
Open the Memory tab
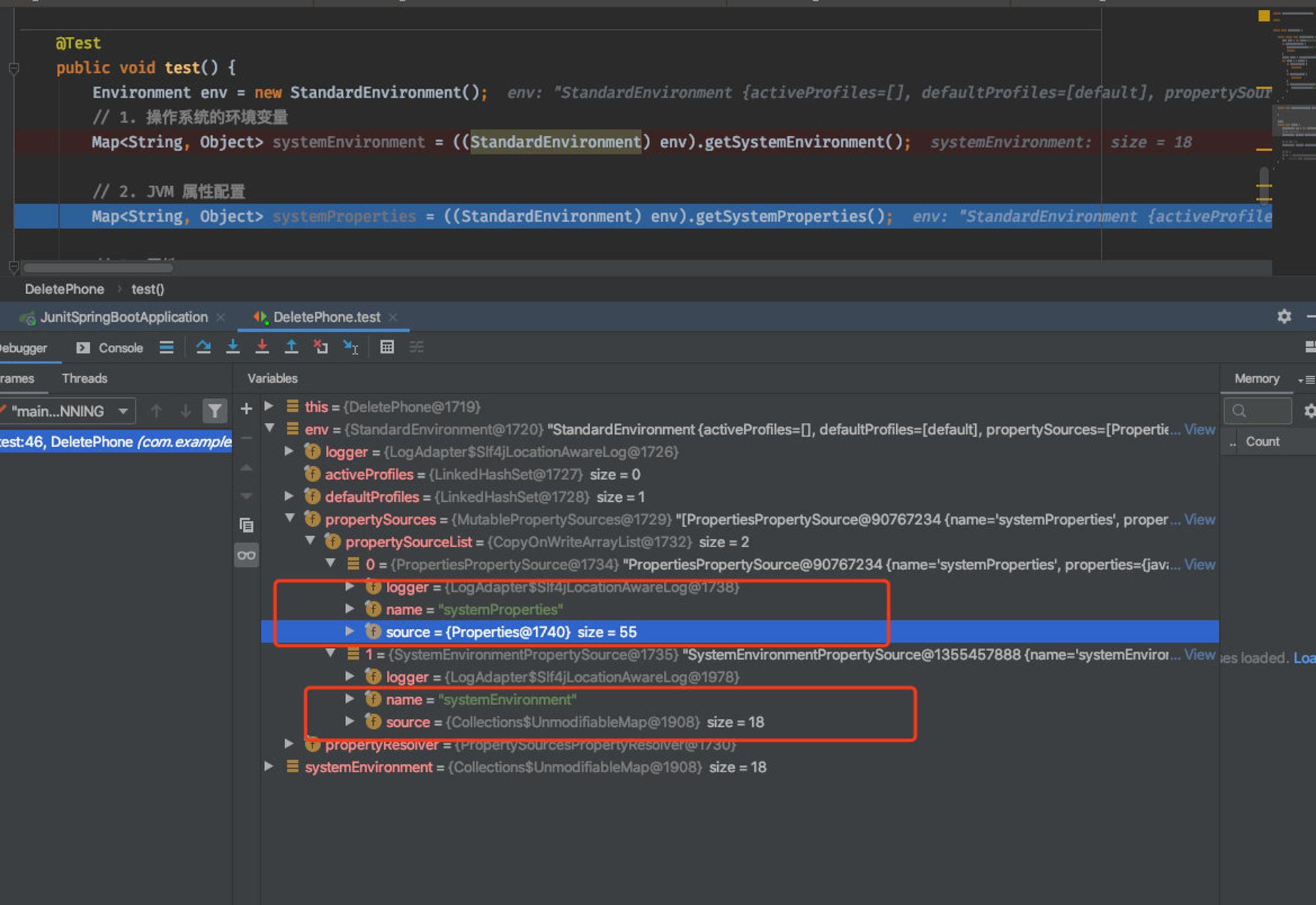click(1257, 379)
